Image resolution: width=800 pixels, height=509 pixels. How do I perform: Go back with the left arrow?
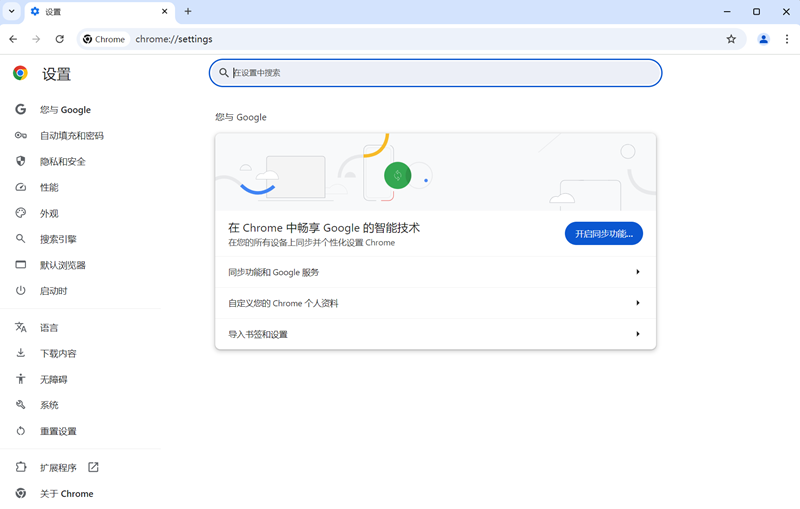13,39
